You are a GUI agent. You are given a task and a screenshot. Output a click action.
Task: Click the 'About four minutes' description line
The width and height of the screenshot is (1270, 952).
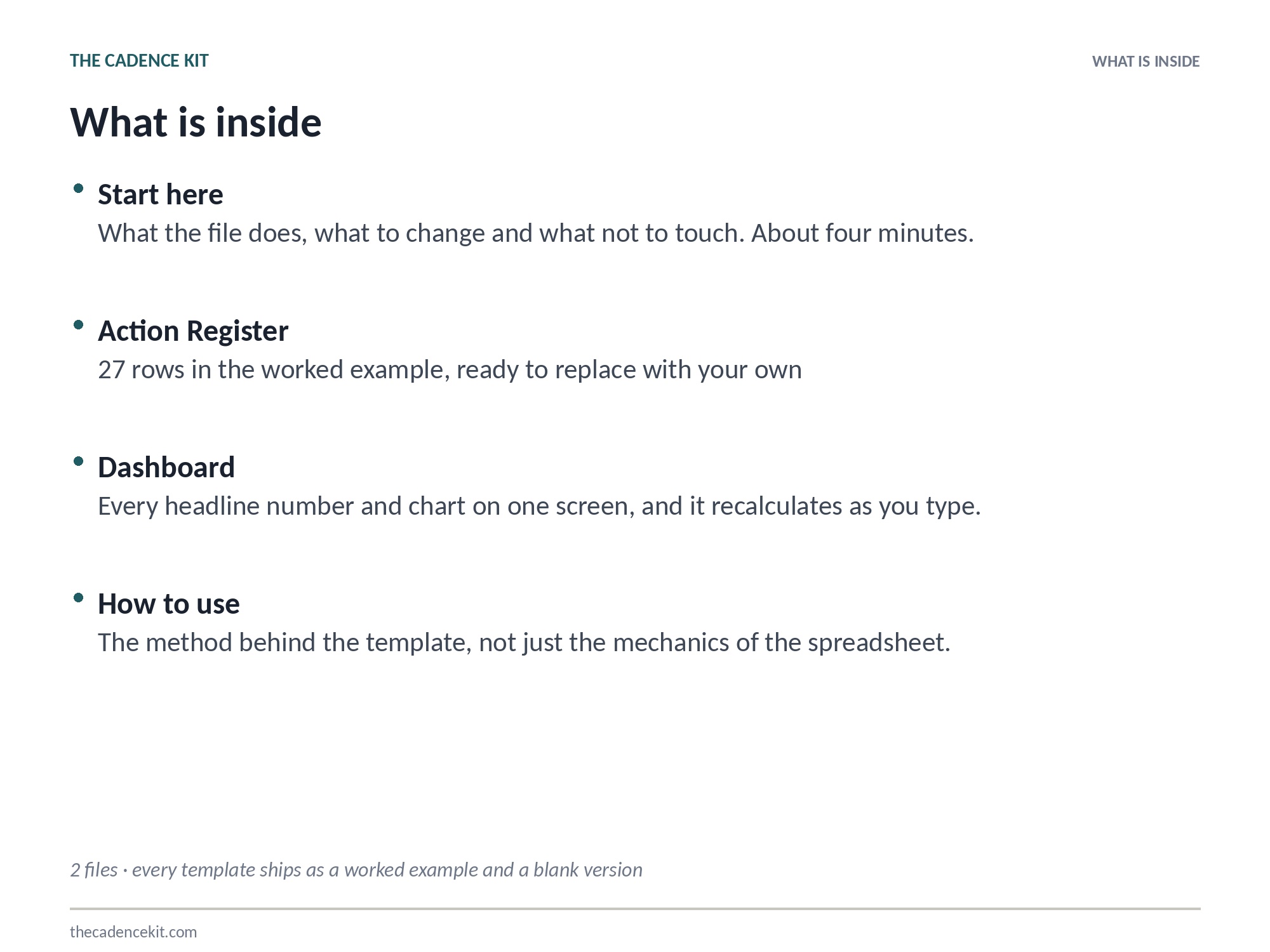(536, 234)
